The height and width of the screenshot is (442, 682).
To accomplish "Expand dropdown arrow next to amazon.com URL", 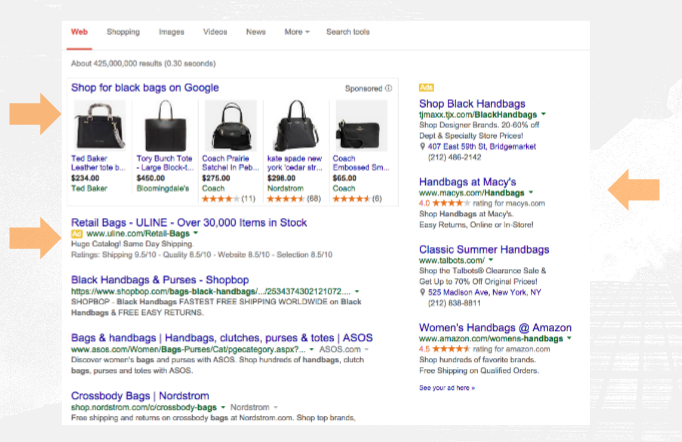I will tap(569, 338).
